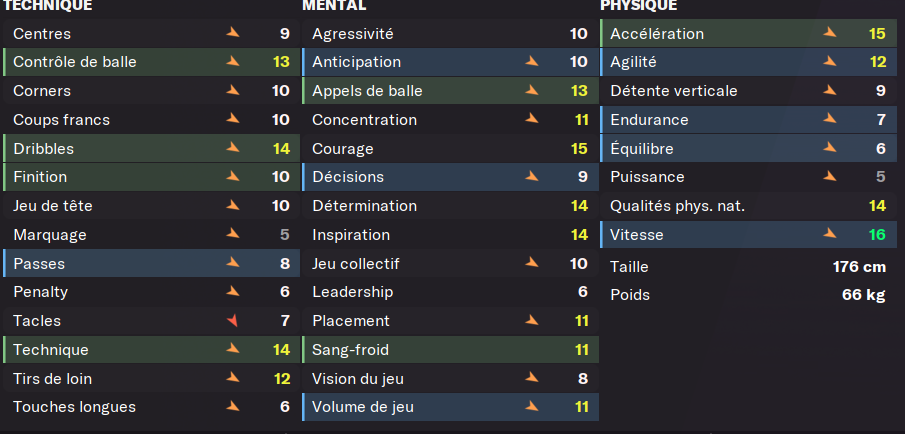The width and height of the screenshot is (905, 434).
Task: Click the orange arrow next to Anticipation
Action: coord(532,61)
